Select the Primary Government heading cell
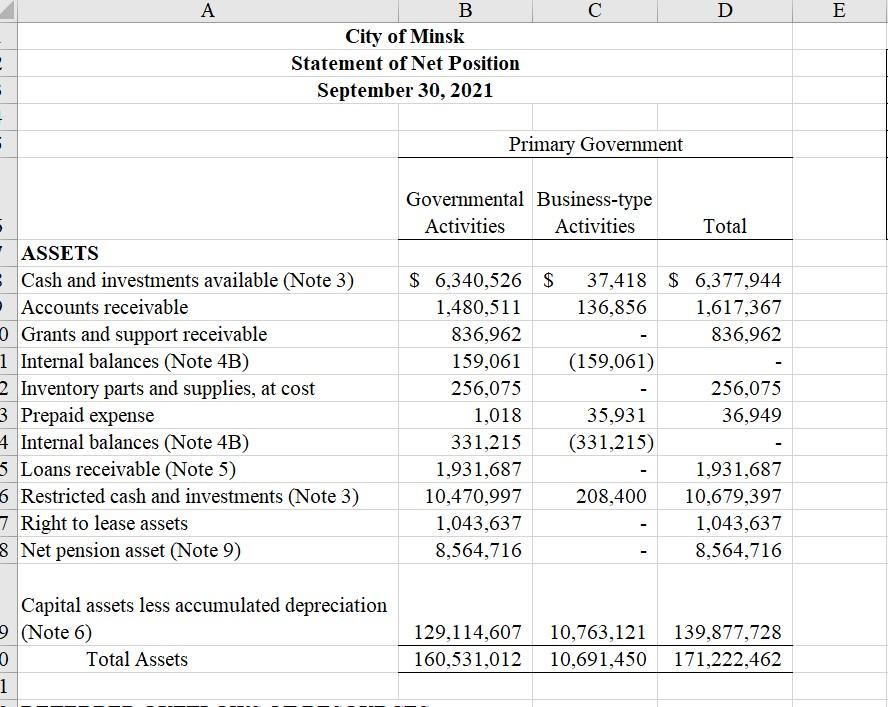Screen dimensions: 888x707 tap(595, 145)
